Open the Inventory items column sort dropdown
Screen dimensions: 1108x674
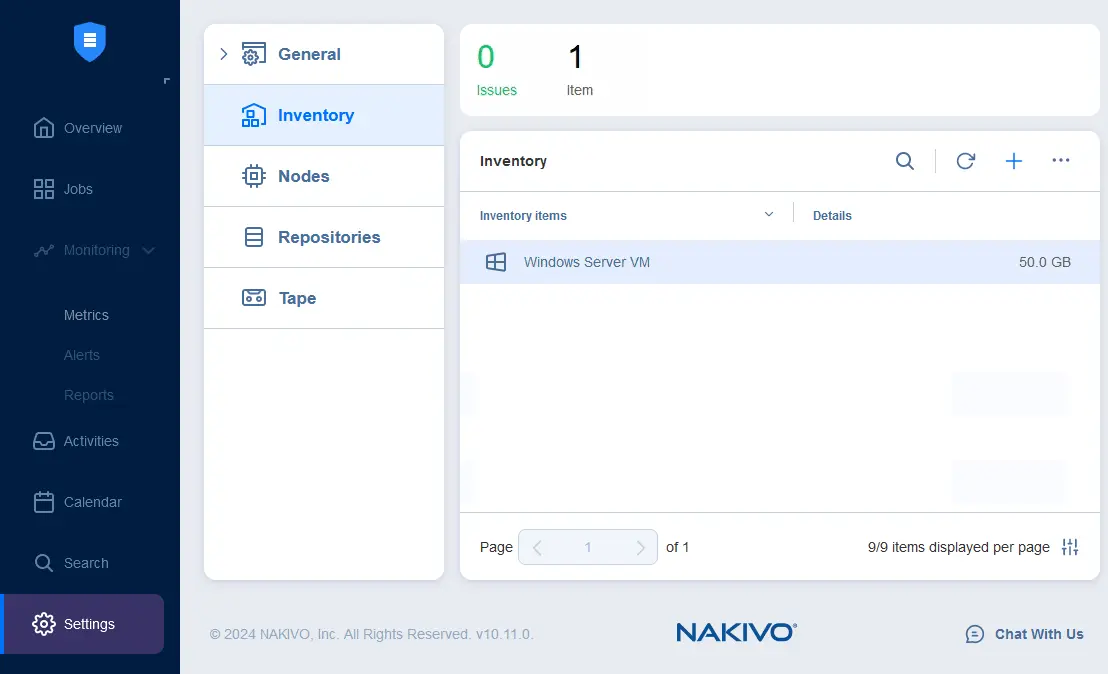click(769, 215)
